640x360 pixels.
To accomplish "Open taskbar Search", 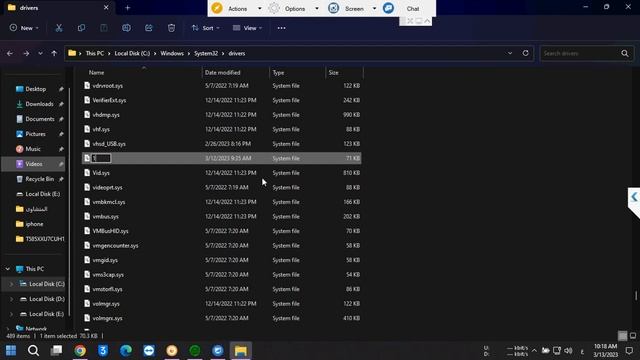I will point(33,350).
